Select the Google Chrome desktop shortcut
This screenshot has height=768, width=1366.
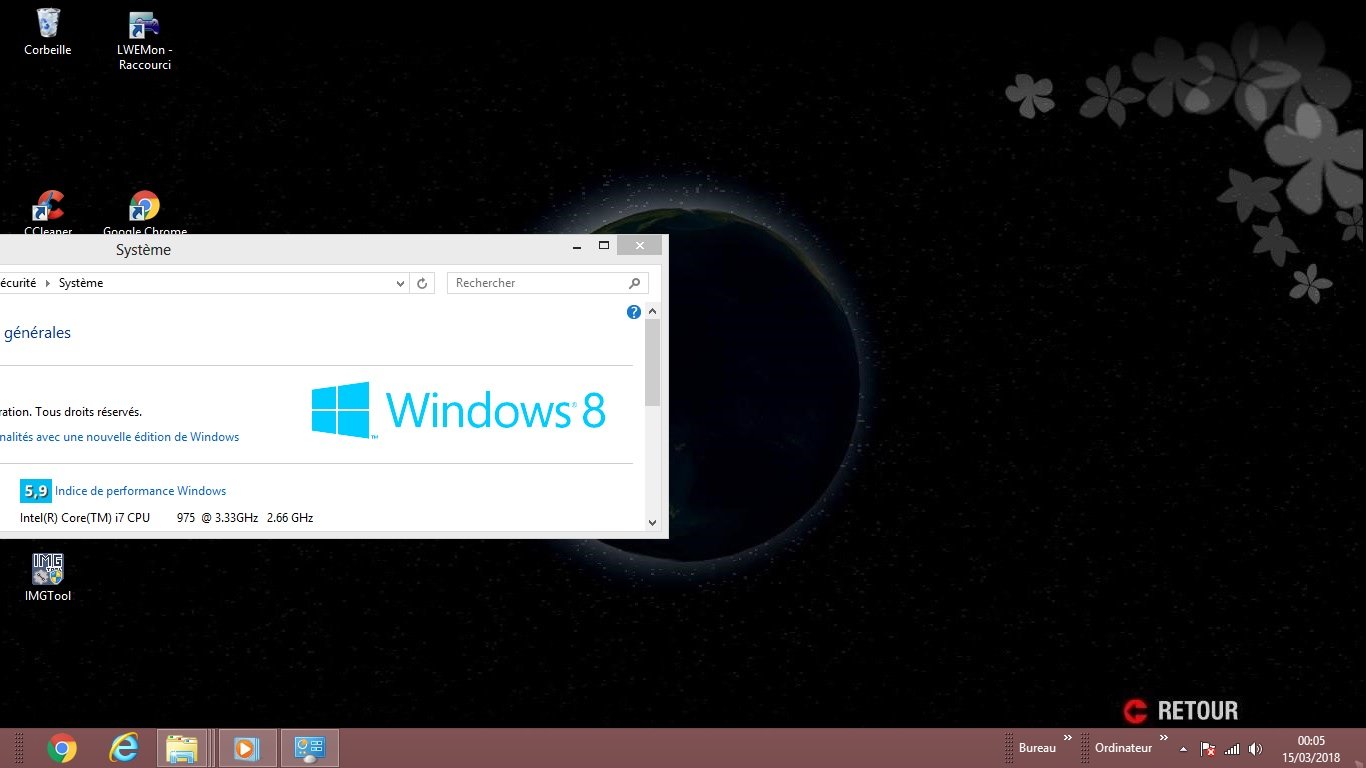[x=144, y=213]
